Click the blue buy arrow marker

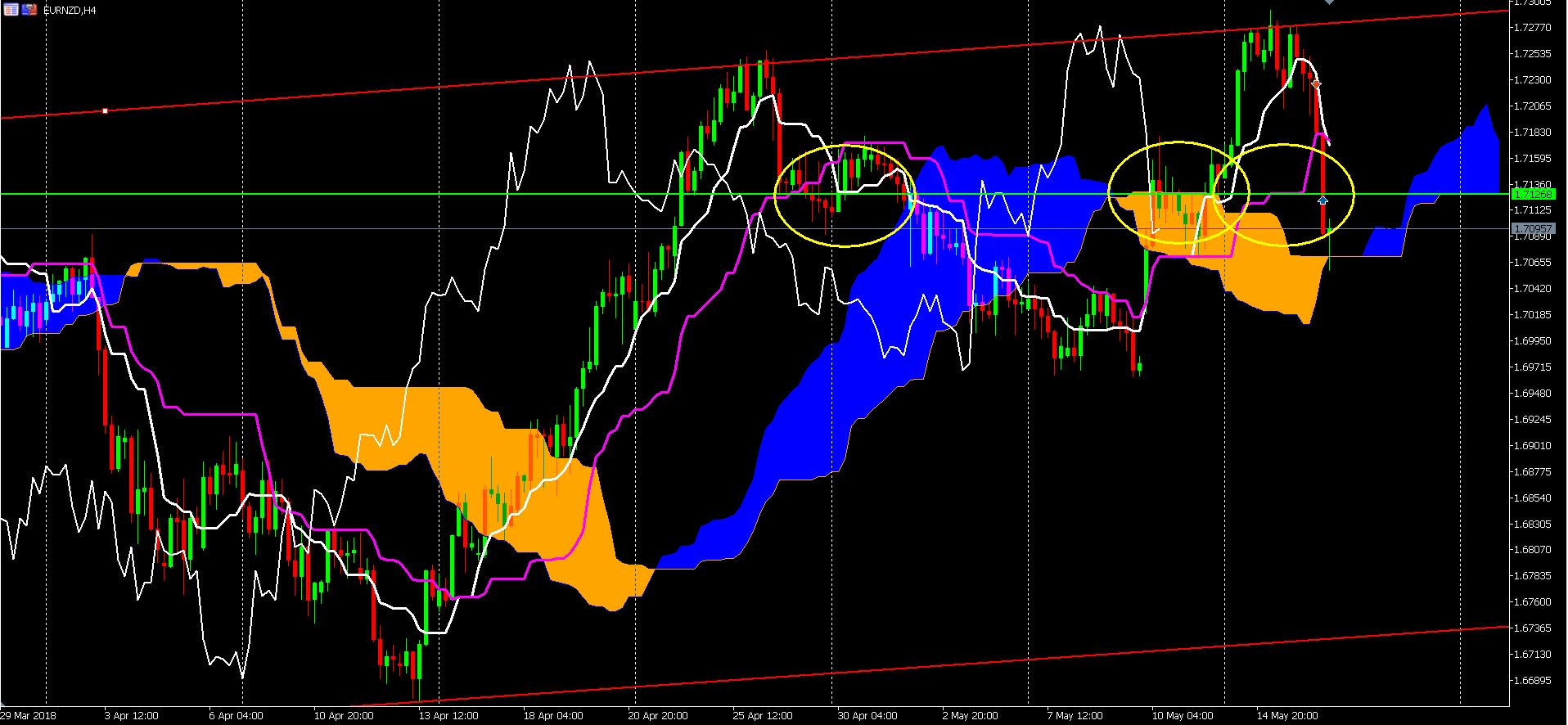tap(1322, 200)
